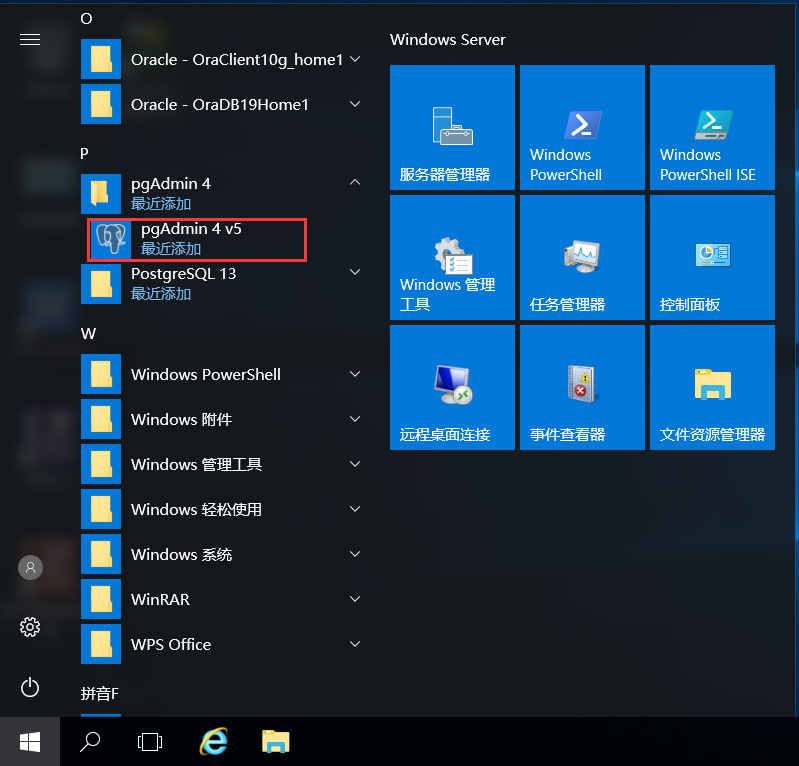This screenshot has width=799, height=766.
Task: Expand the Windows 轻松使用 chevron
Action: coord(355,509)
